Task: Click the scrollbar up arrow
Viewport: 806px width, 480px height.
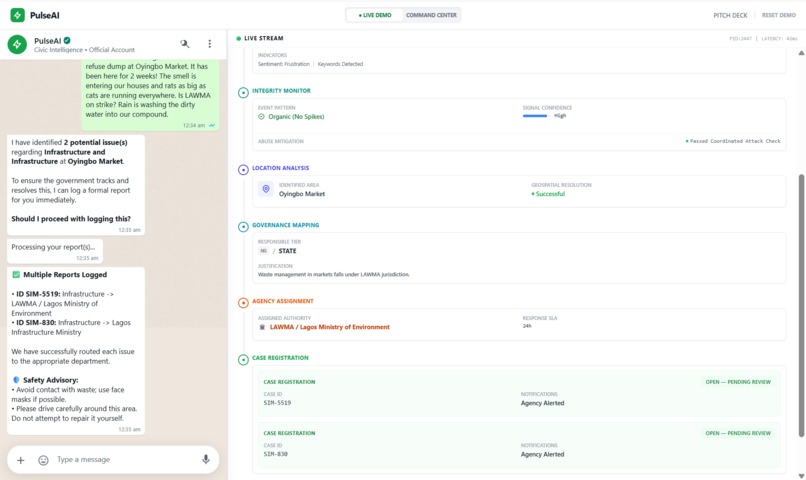Action: [801, 53]
